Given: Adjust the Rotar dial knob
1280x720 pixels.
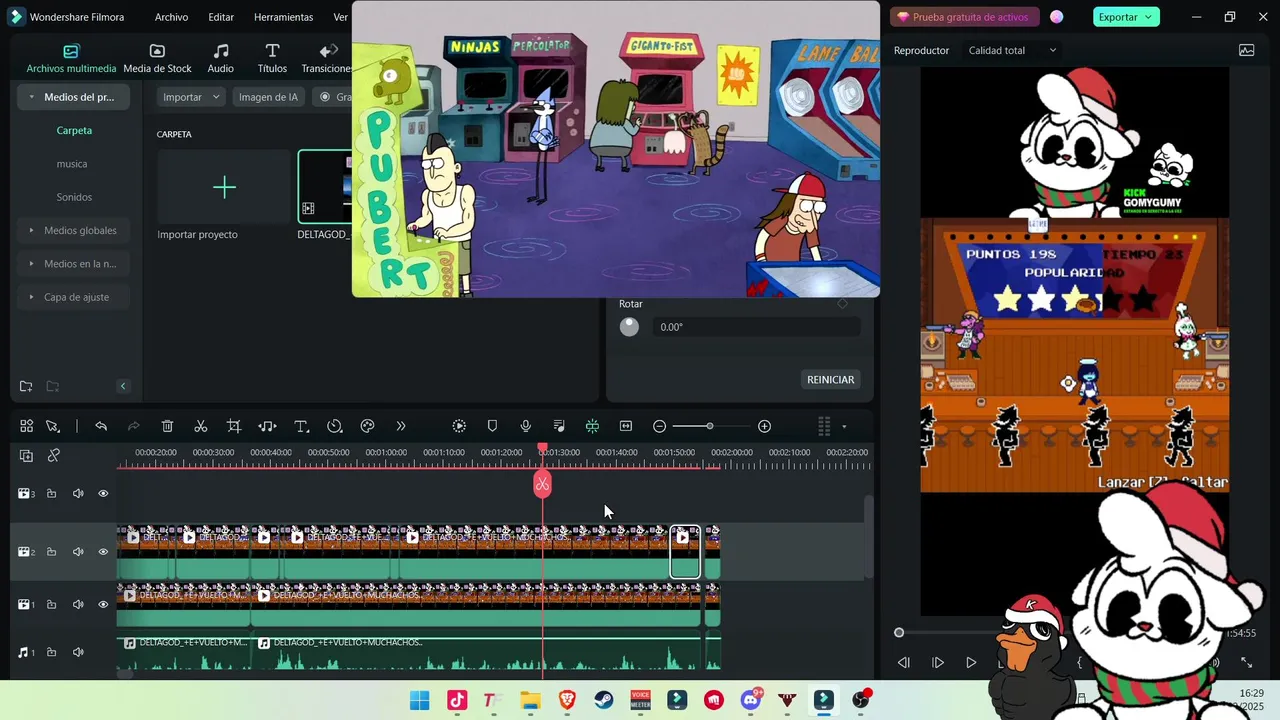Looking at the screenshot, I should click(629, 327).
